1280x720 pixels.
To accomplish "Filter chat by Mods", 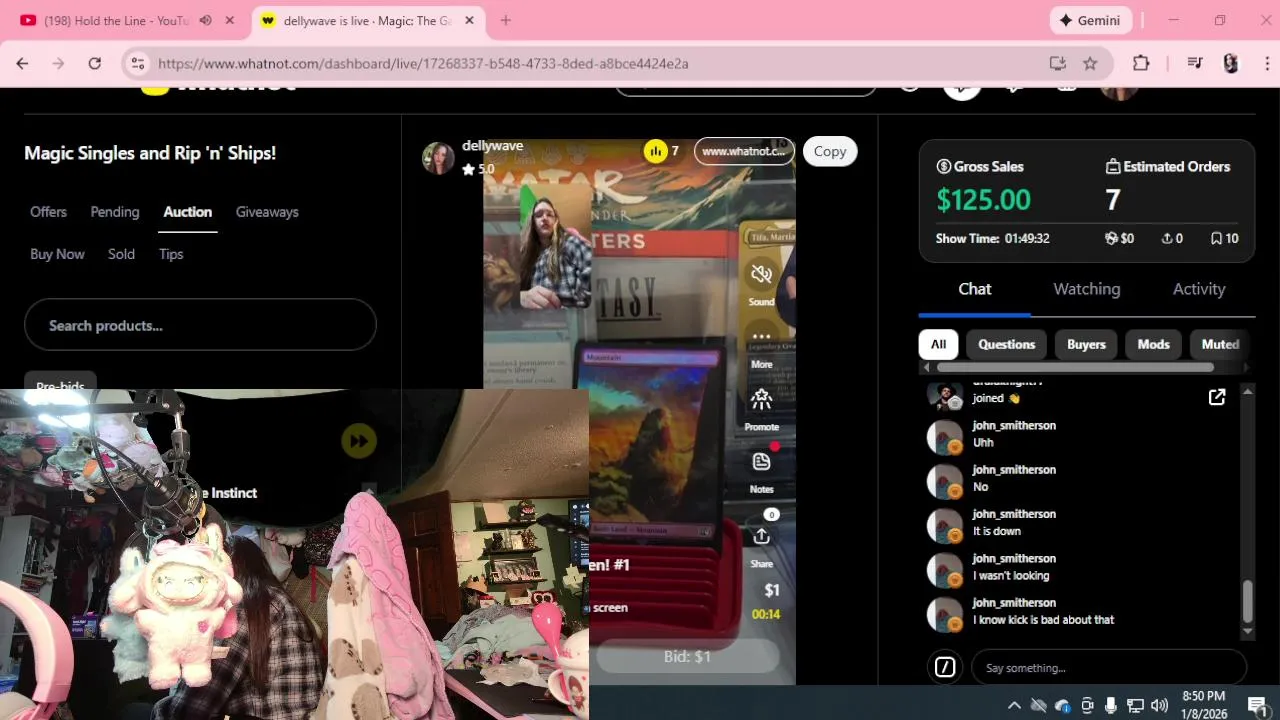I will [1153, 344].
